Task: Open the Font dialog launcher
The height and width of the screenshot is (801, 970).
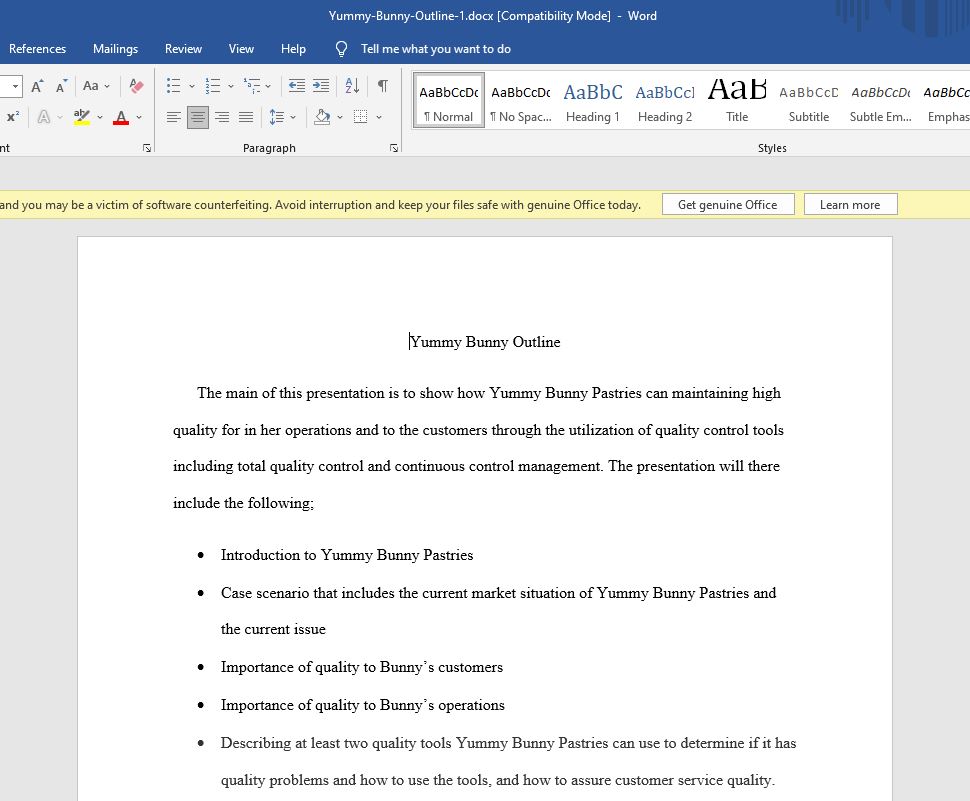Action: coord(147,148)
